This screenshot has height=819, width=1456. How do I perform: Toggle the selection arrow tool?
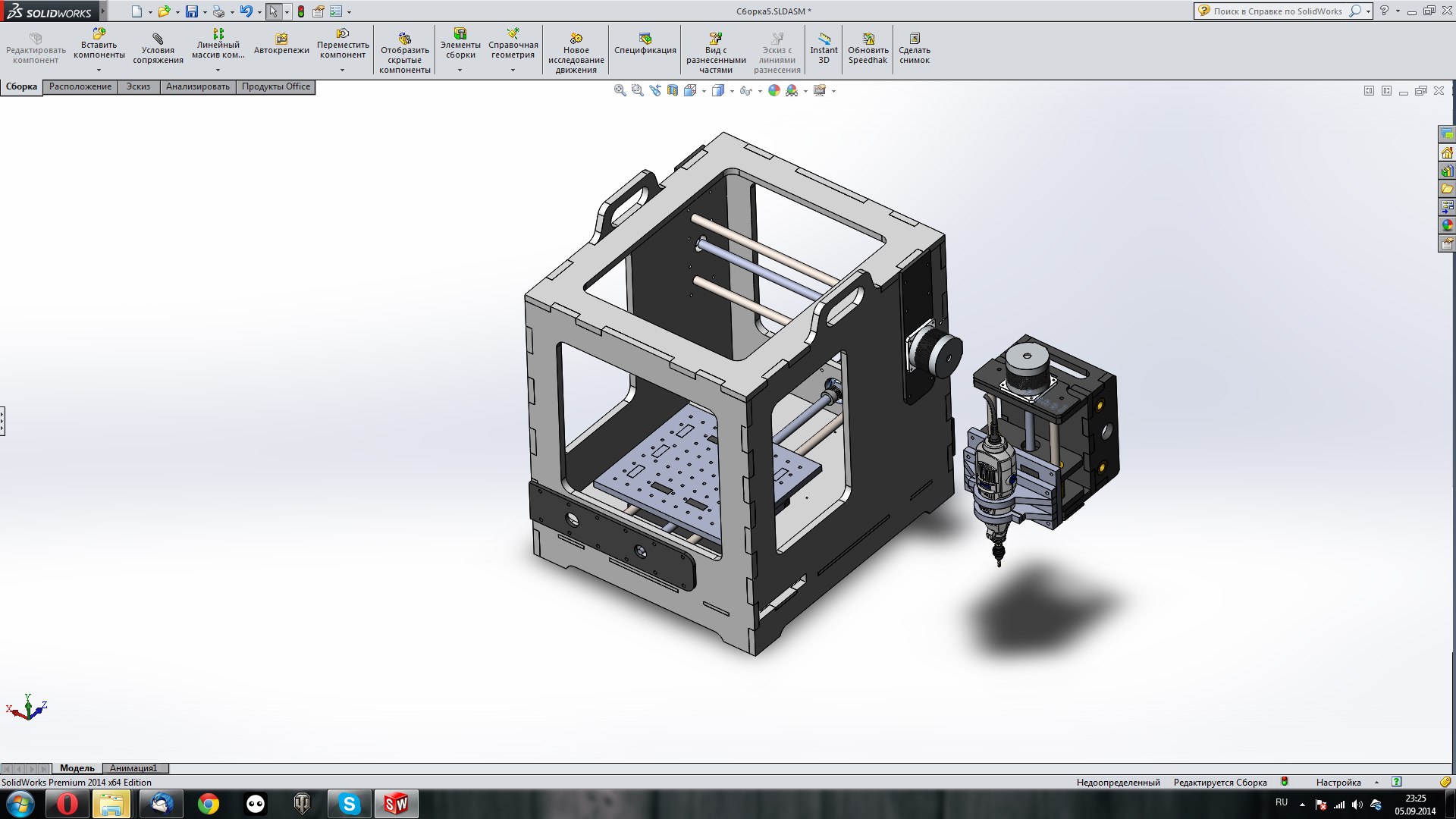tap(273, 11)
